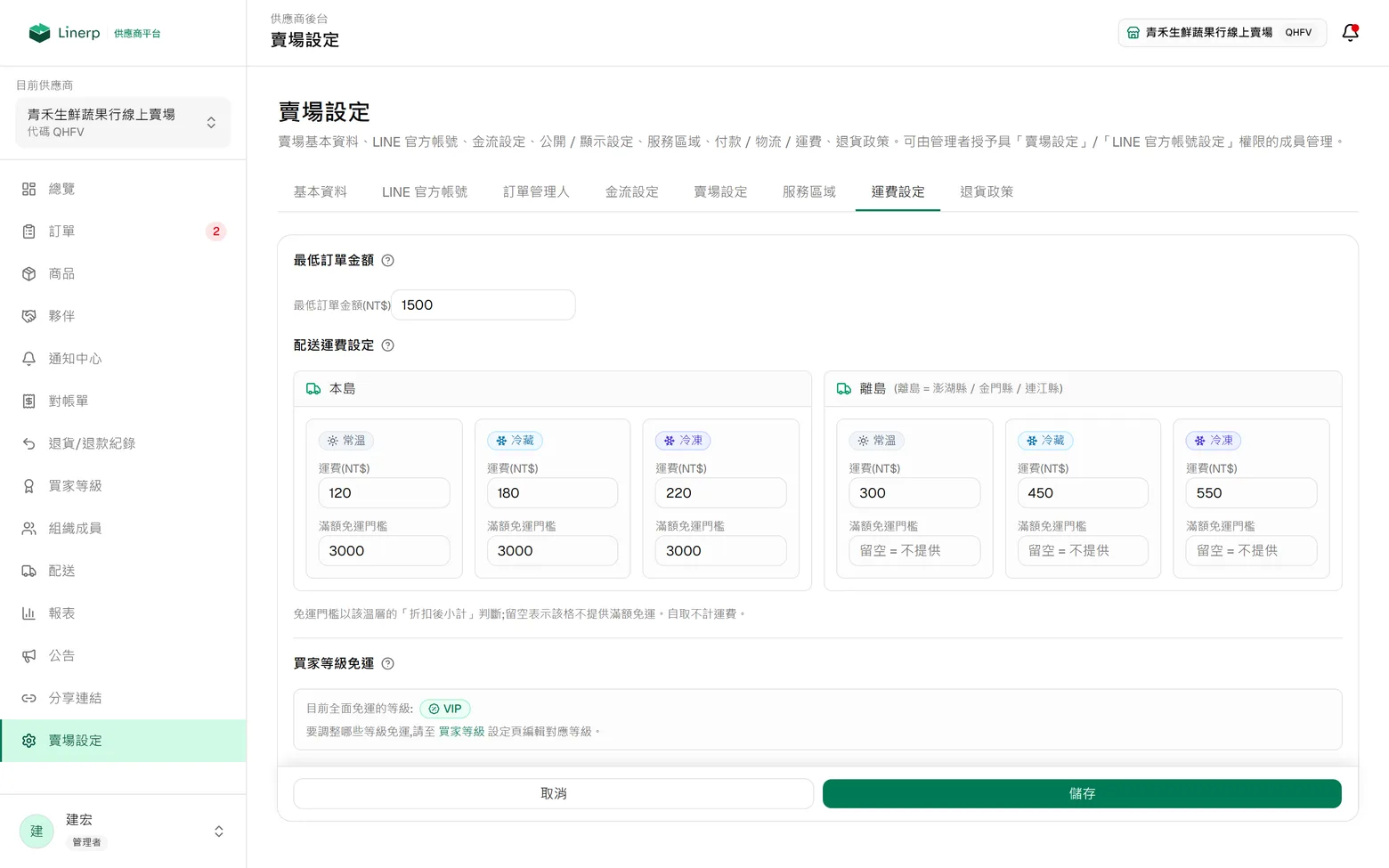Edit 本島 冷藏 滿額免運門檻 field
The image size is (1389, 868).
coord(552,551)
